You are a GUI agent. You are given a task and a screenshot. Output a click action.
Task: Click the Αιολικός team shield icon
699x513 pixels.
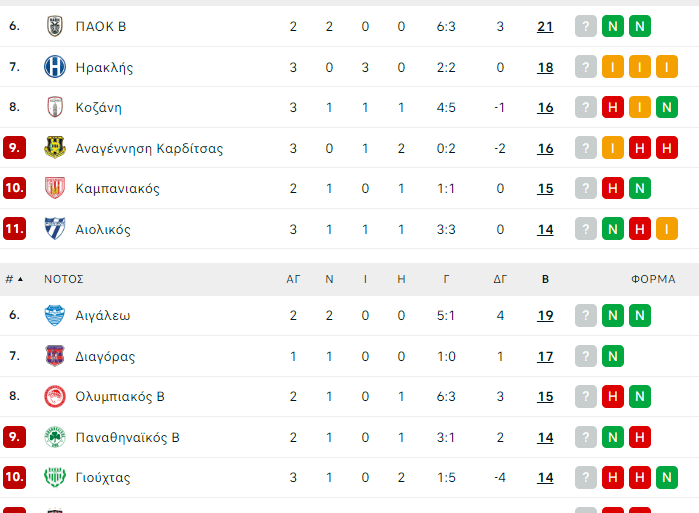[55, 229]
